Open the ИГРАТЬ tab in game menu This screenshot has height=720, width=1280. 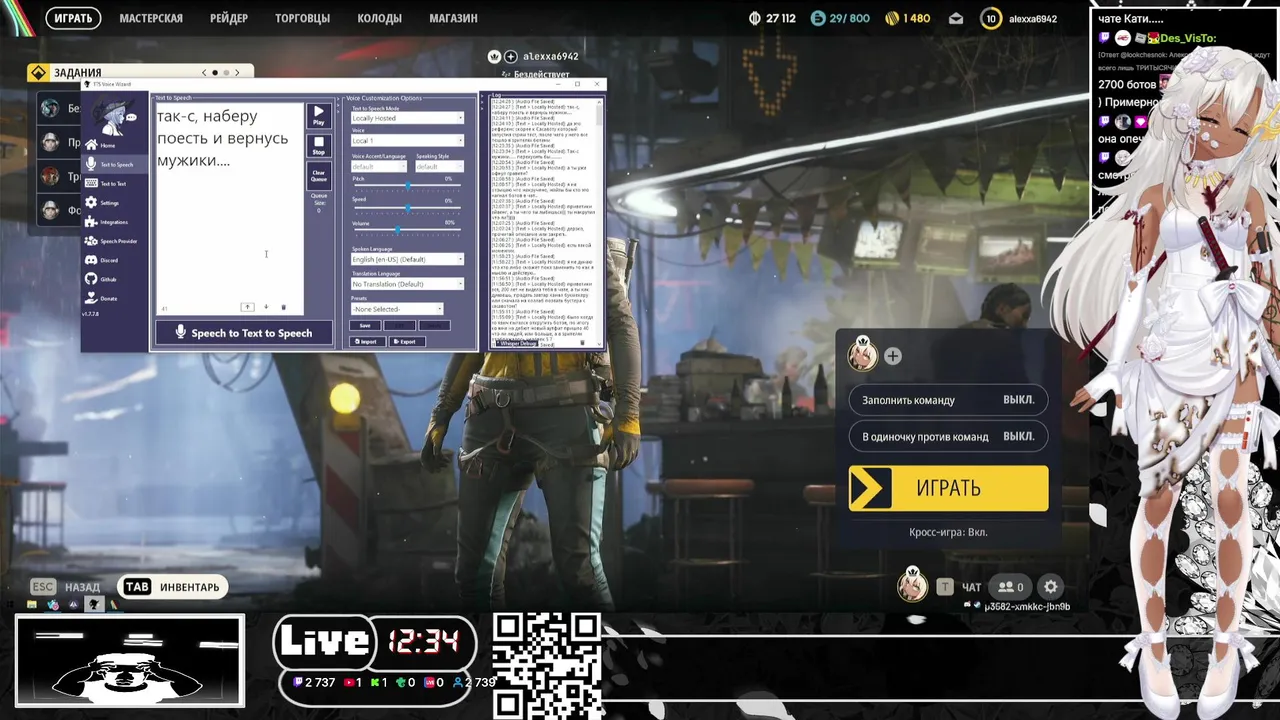pyautogui.click(x=73, y=18)
